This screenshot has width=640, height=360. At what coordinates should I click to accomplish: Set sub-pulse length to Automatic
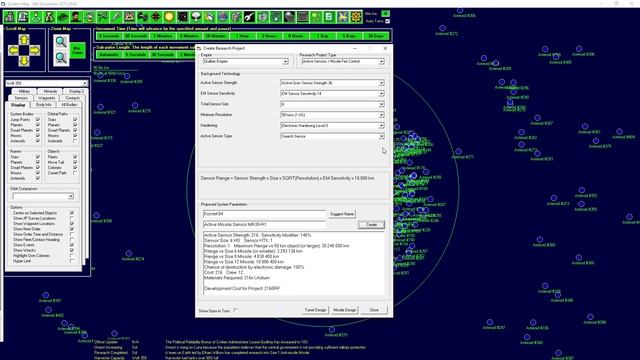pyautogui.click(x=109, y=54)
